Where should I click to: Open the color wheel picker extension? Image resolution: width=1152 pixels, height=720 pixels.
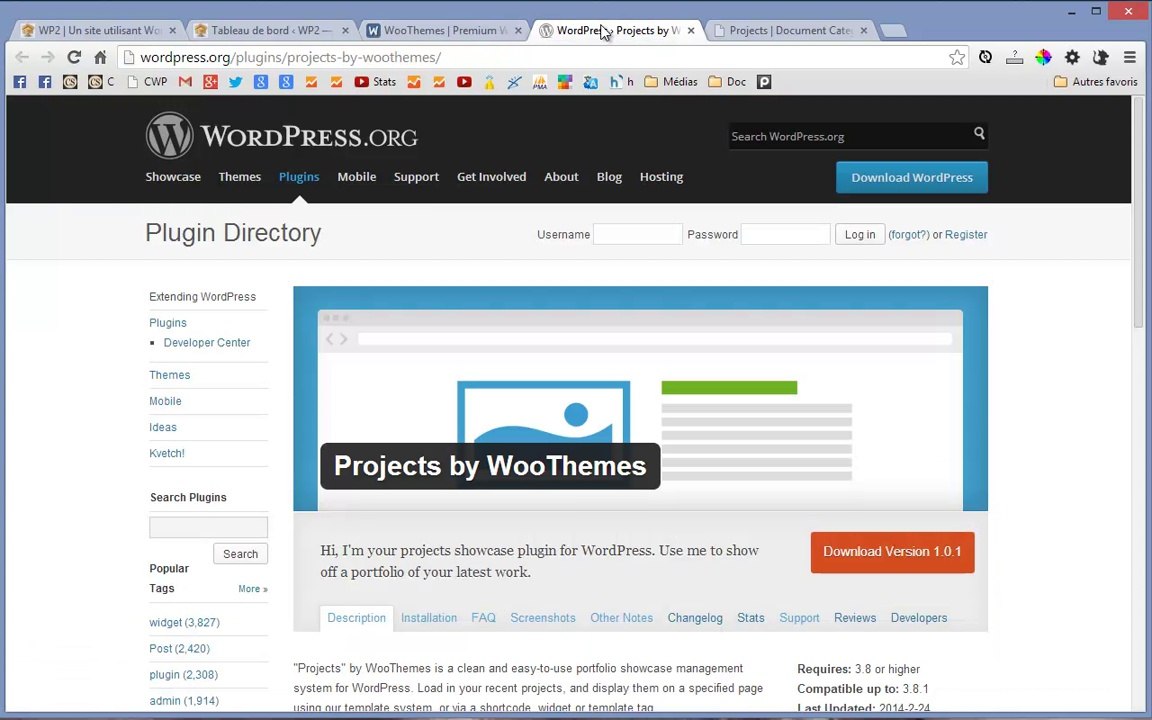coord(1043,57)
